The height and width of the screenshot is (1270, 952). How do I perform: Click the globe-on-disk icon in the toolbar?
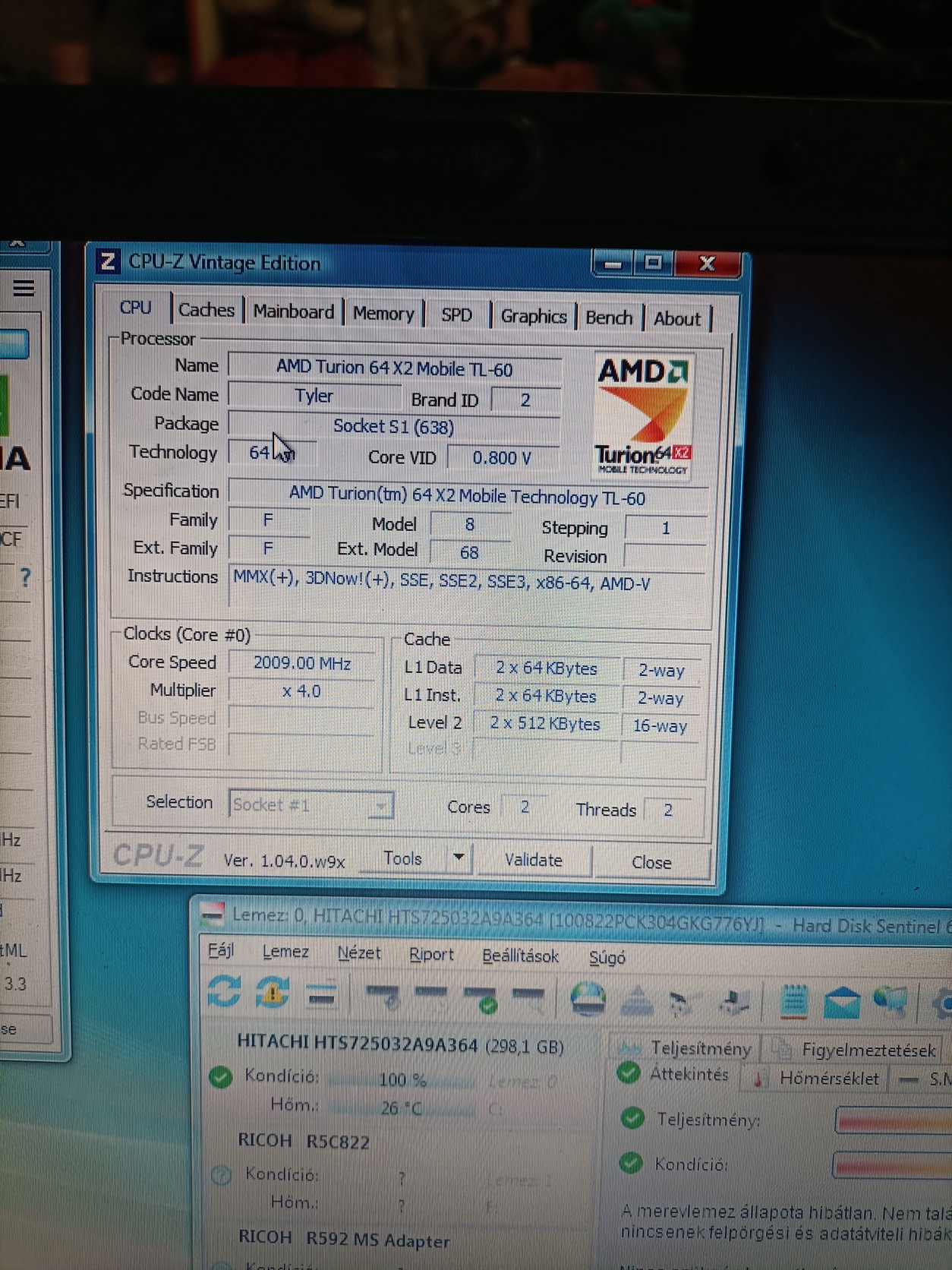click(587, 999)
